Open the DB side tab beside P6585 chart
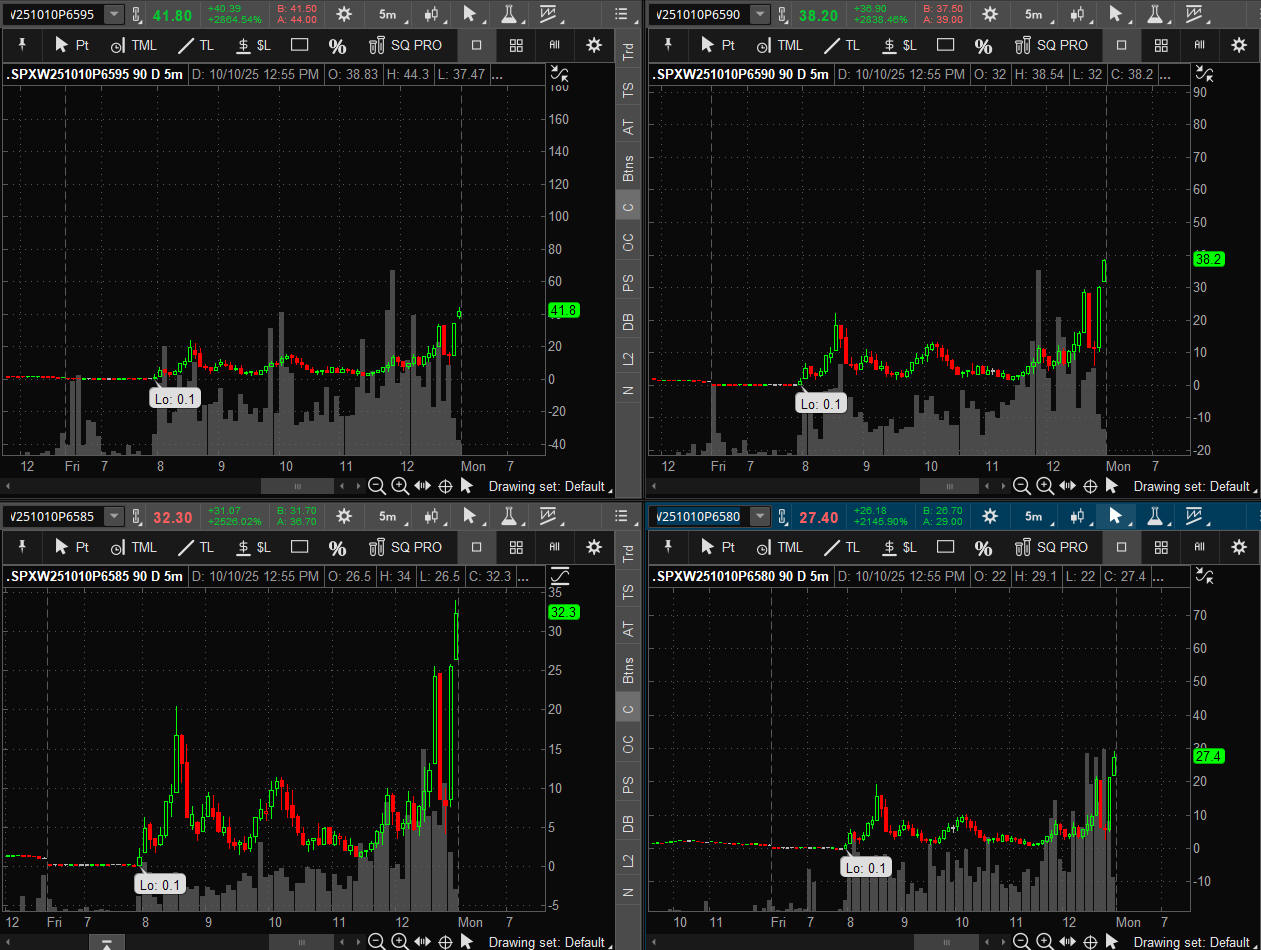 click(x=627, y=824)
